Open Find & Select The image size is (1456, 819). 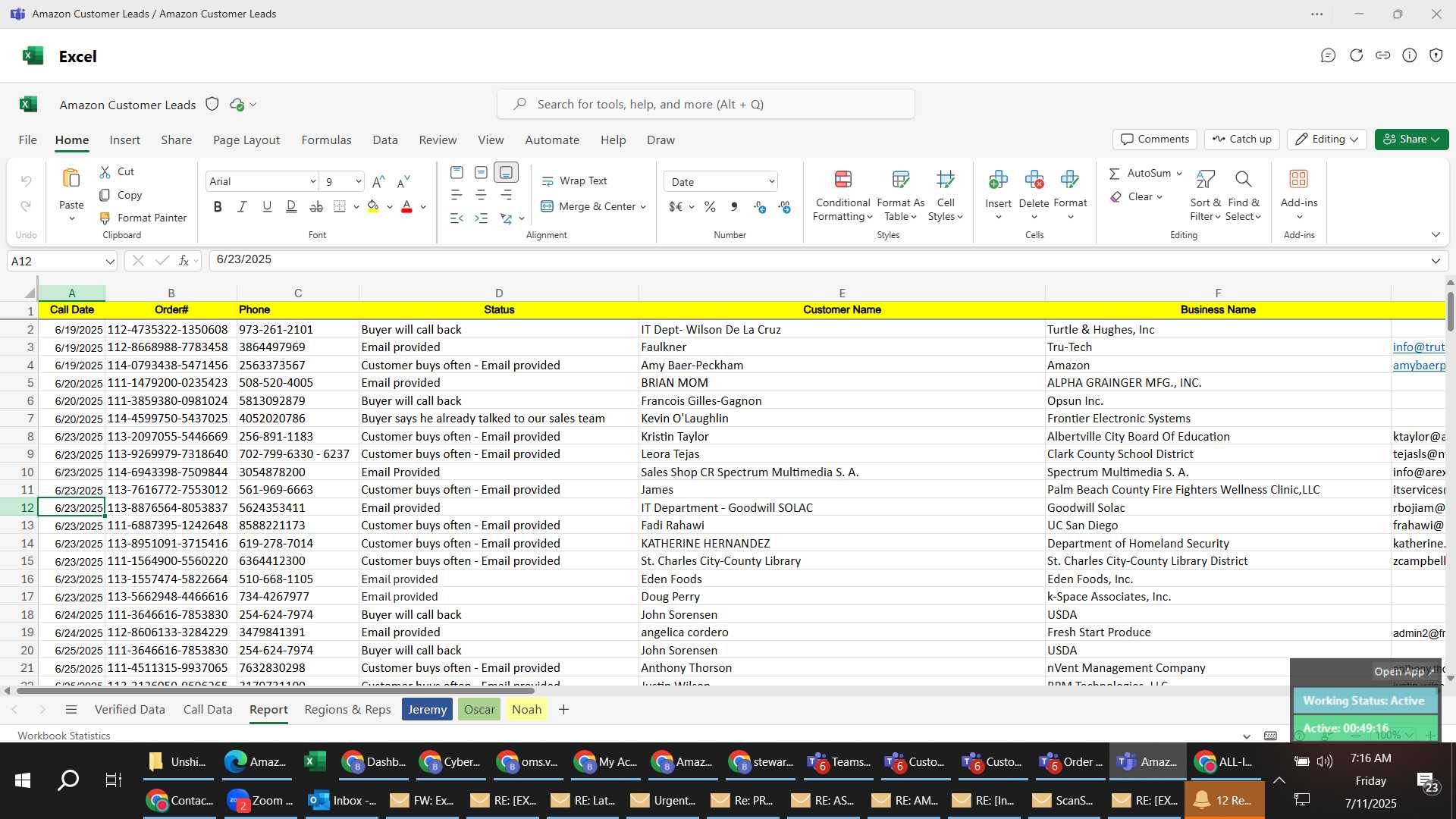[1244, 196]
